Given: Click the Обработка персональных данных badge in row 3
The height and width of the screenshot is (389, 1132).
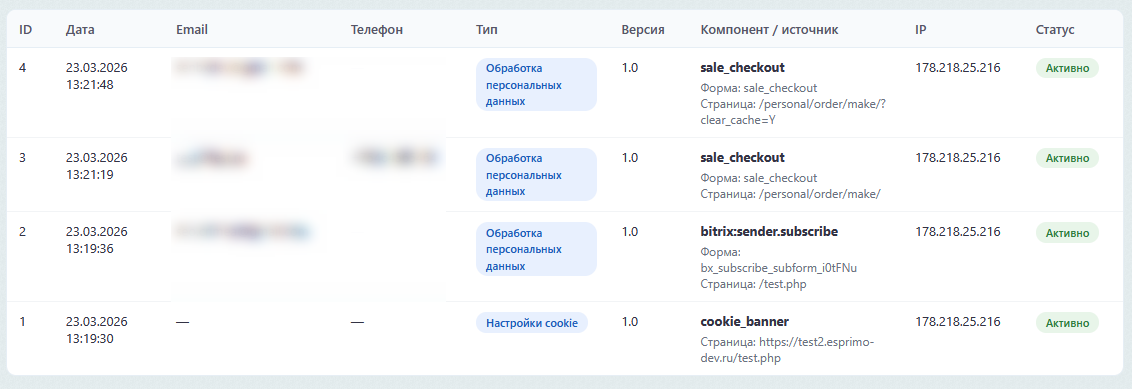Looking at the screenshot, I should coord(536,174).
